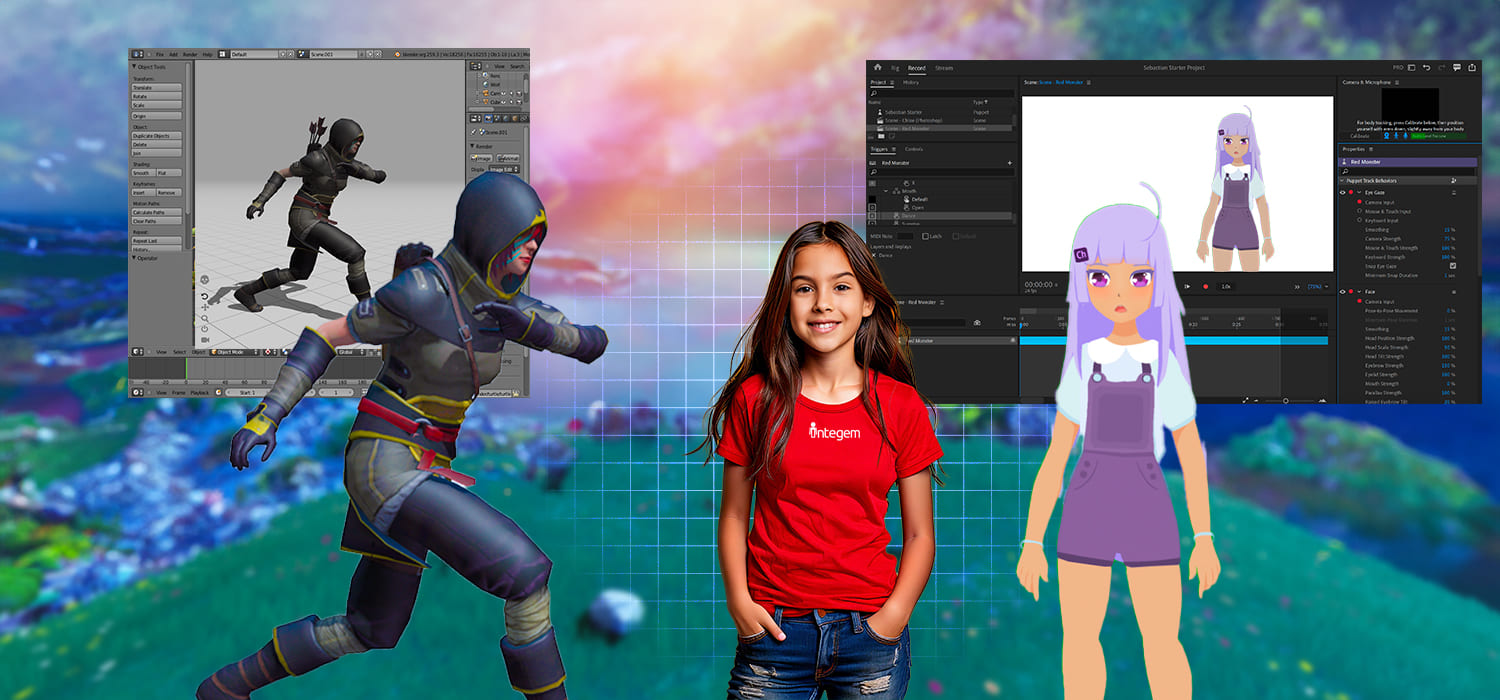The image size is (1500, 700).
Task: Arm Mouse & Touch Input for Eye Gaze
Action: click(x=1359, y=211)
